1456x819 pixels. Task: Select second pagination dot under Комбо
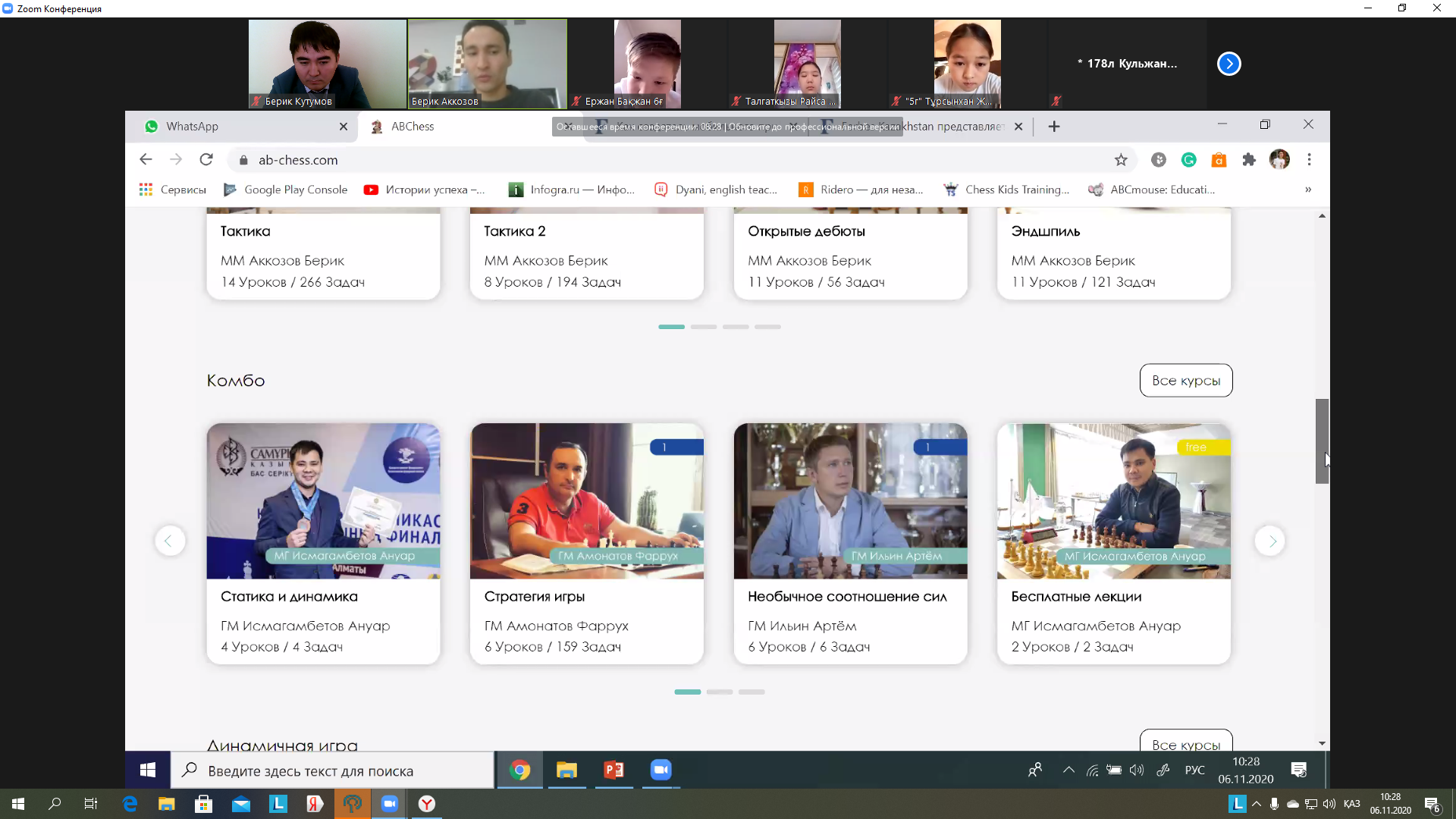coord(719,692)
